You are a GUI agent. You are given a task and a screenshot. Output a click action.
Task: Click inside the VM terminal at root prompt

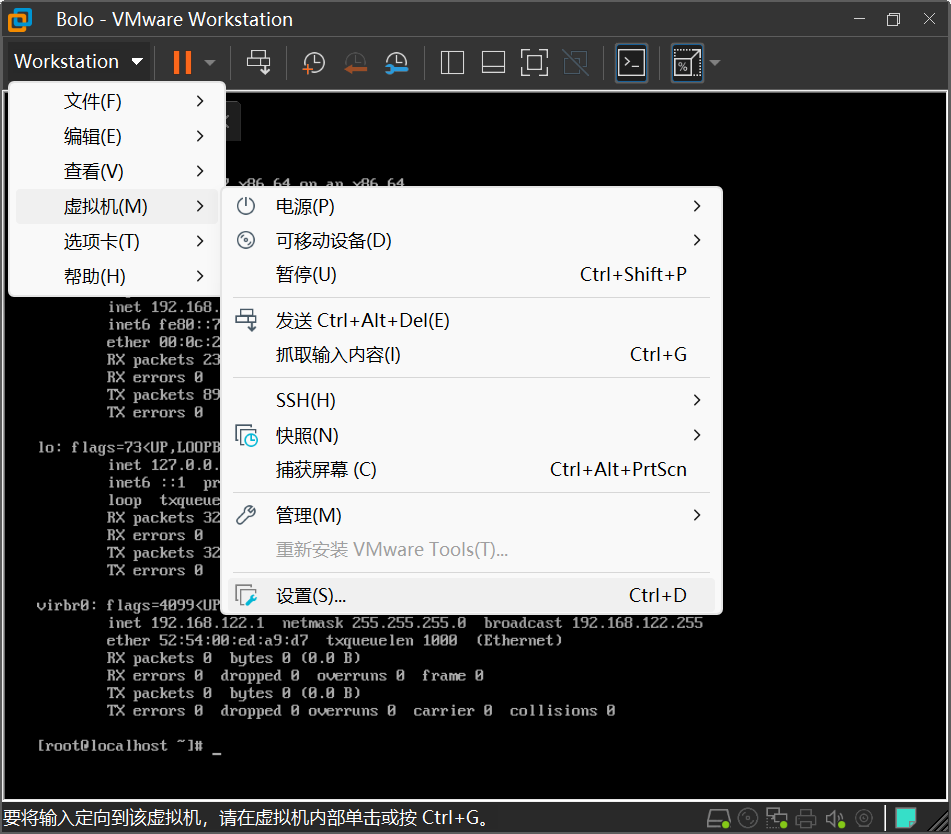[x=400, y=746]
